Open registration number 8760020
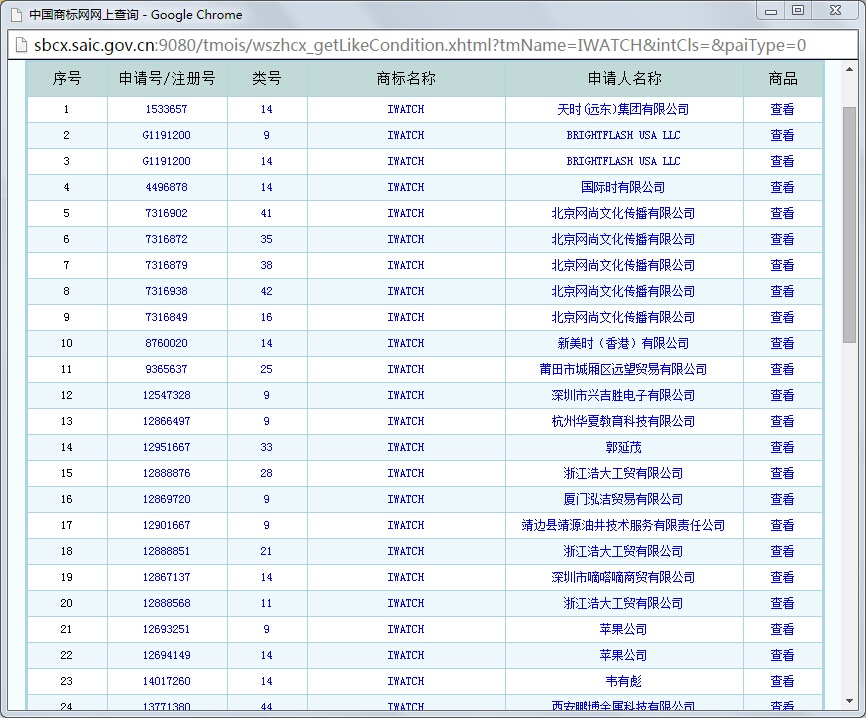 click(166, 343)
